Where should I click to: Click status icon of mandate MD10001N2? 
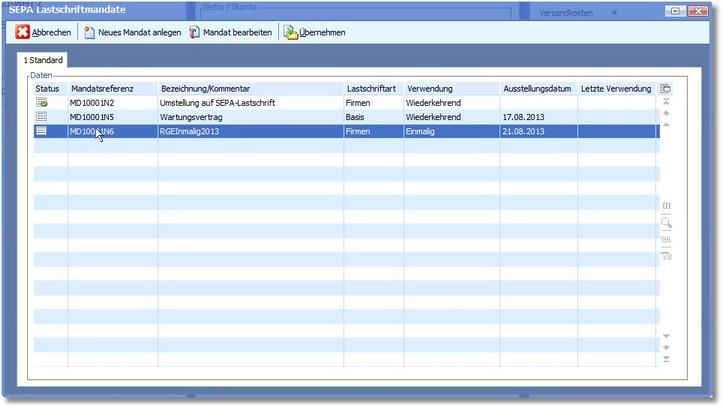pos(42,103)
